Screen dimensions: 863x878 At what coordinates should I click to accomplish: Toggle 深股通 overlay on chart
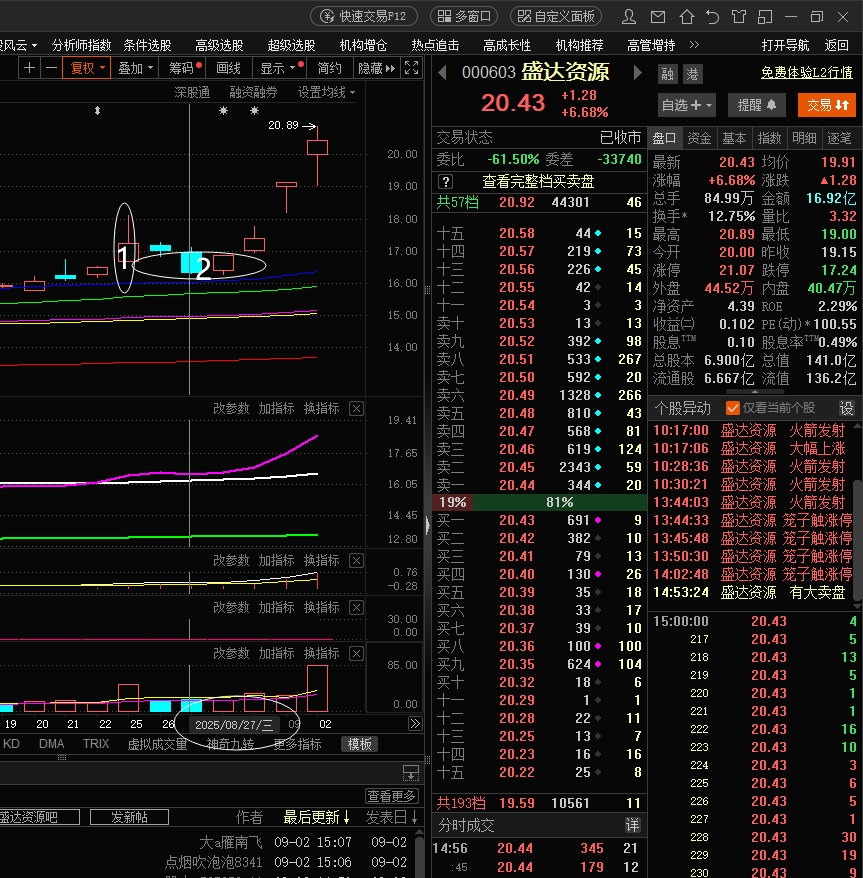tap(192, 92)
